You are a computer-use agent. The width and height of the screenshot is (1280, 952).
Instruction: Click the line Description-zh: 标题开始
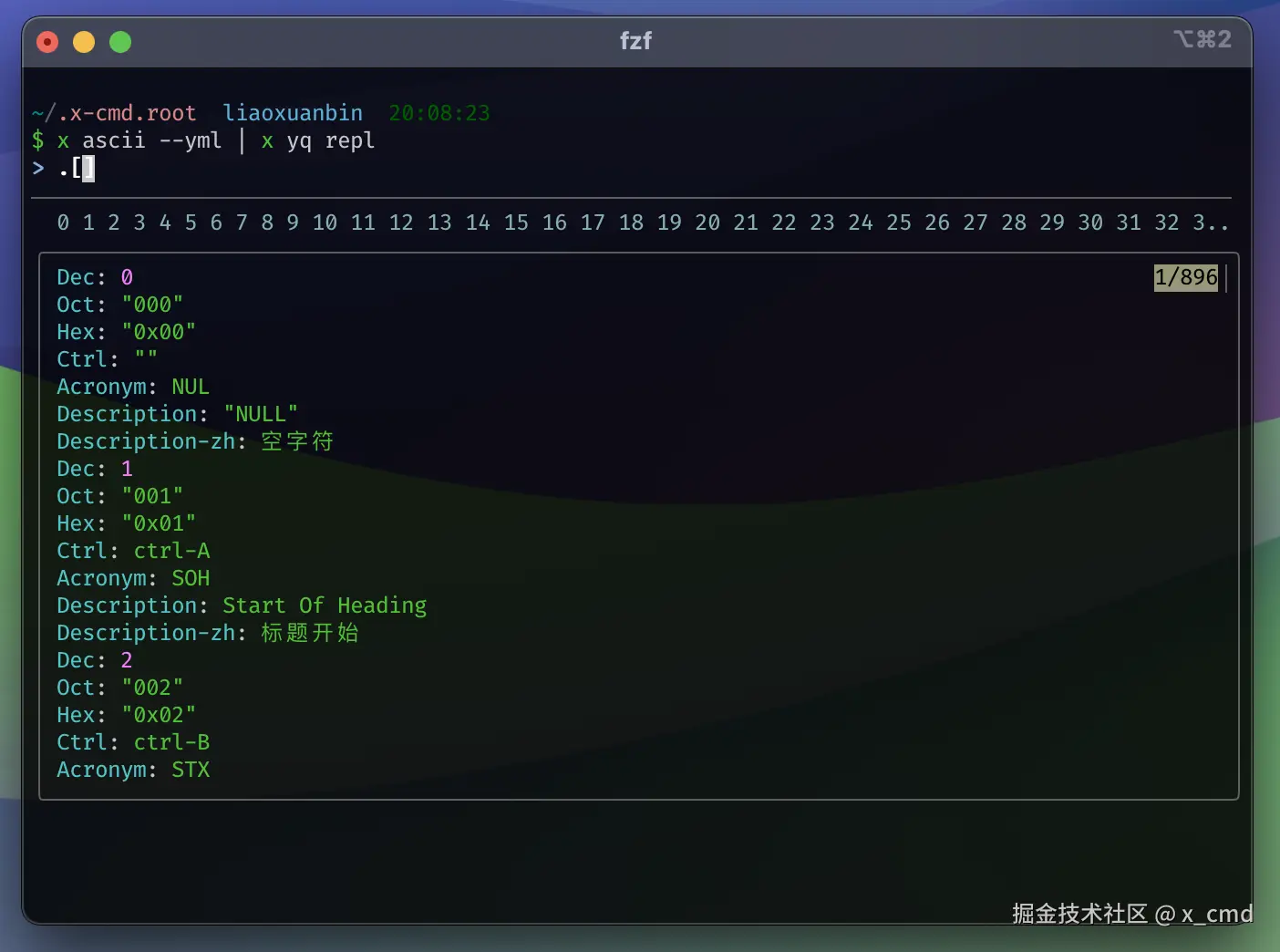click(208, 633)
